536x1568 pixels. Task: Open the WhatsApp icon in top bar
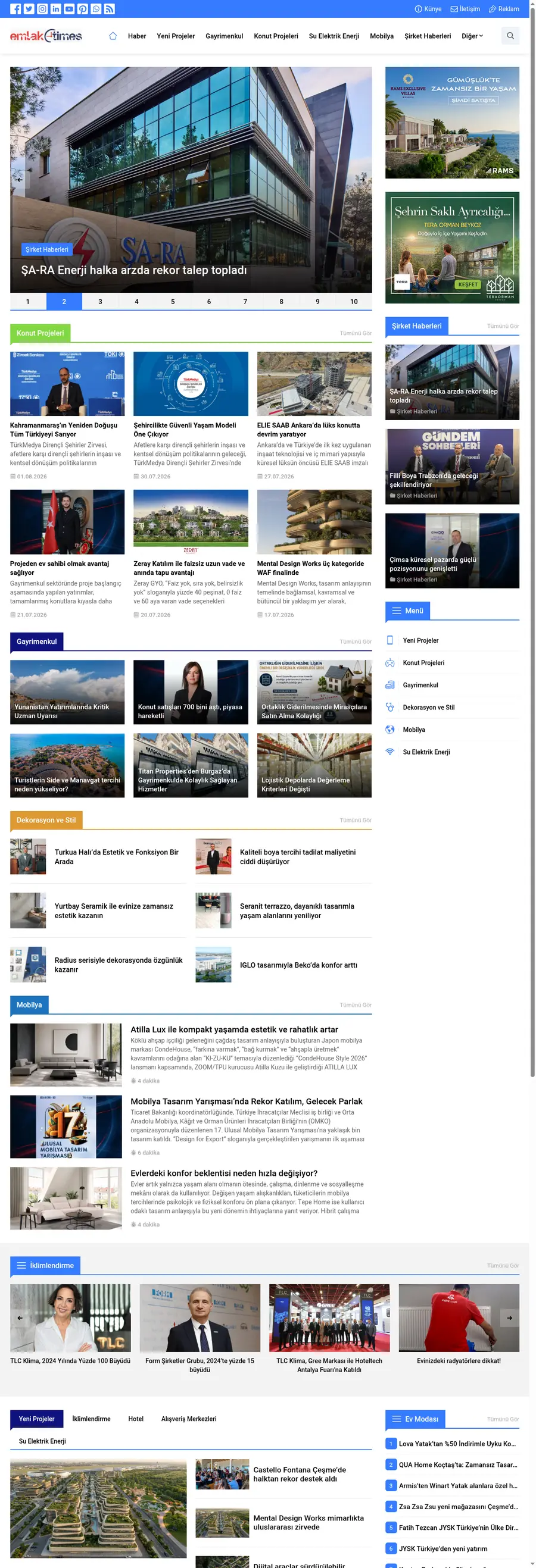coord(96,9)
